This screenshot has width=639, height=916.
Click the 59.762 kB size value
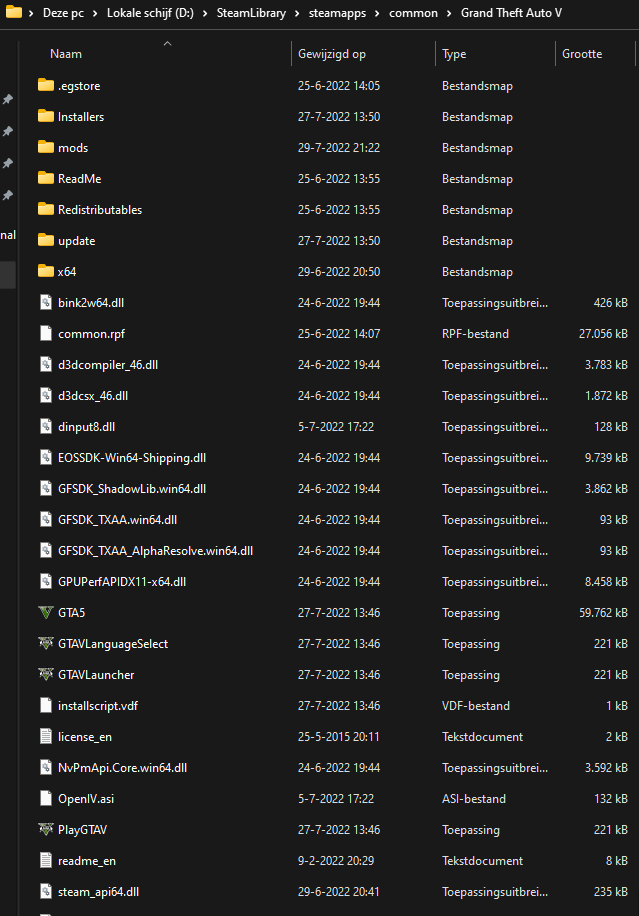pyautogui.click(x=603, y=612)
